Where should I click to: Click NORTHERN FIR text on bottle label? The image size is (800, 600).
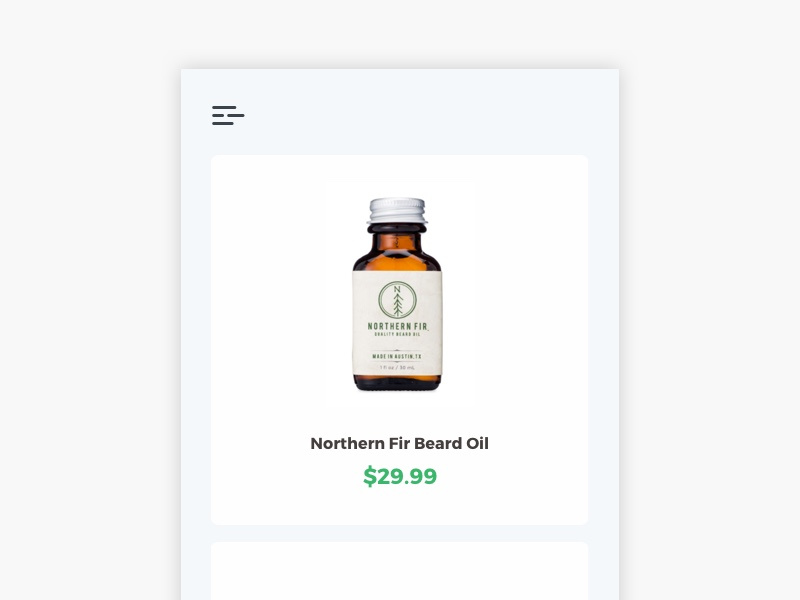pyautogui.click(x=397, y=326)
